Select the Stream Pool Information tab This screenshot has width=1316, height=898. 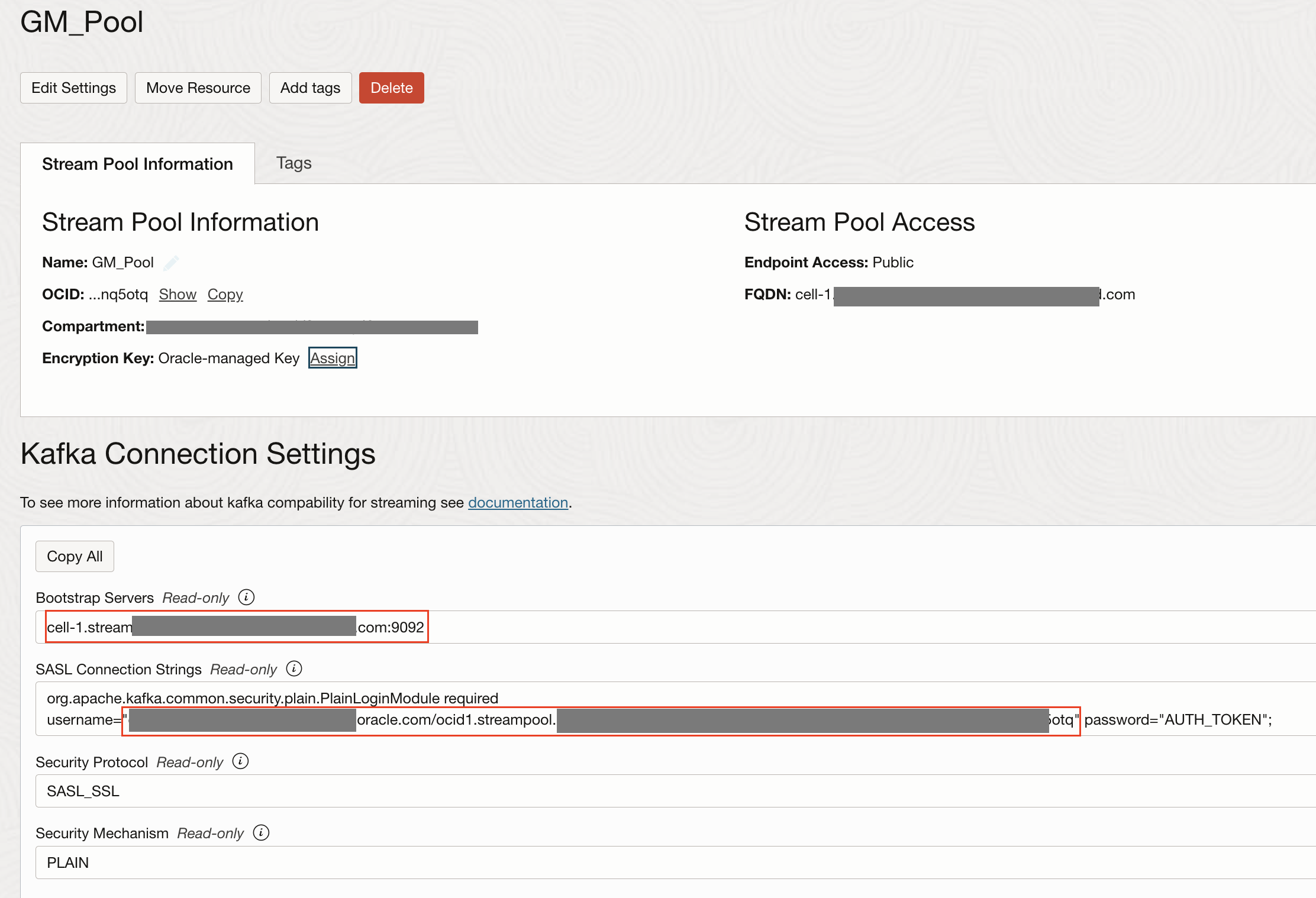point(137,164)
